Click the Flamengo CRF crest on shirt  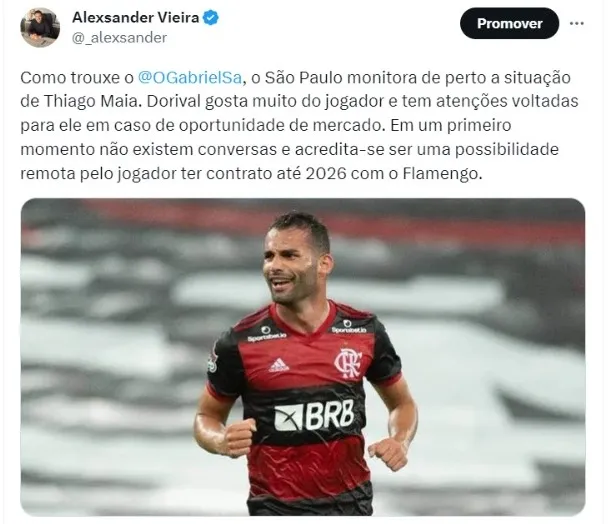348,363
